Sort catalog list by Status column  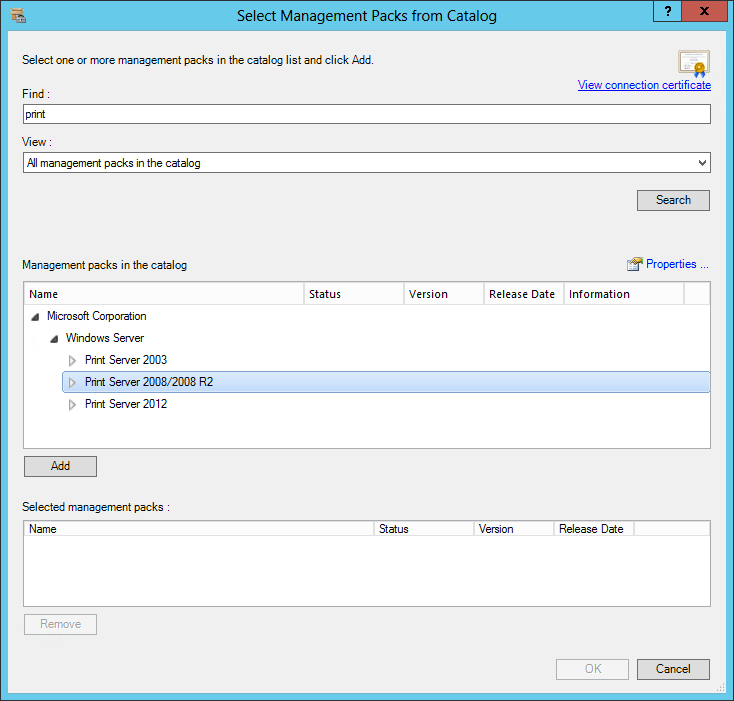click(354, 294)
